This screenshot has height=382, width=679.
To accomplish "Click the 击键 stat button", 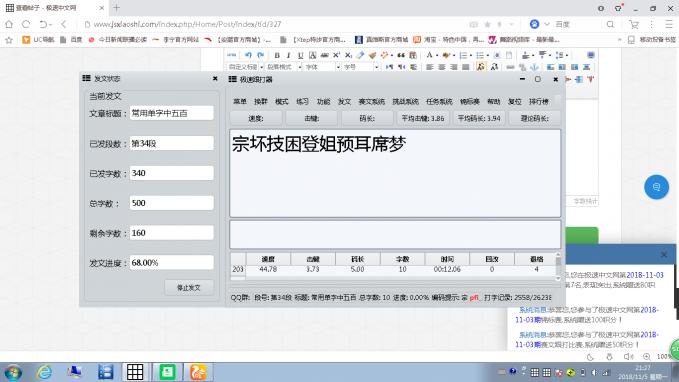I will pos(311,118).
